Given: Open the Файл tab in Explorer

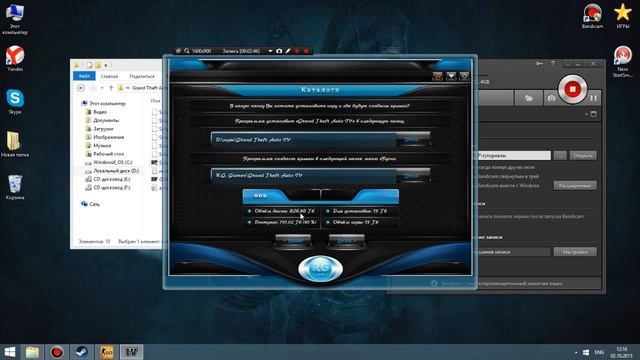Looking at the screenshot, I should click(x=84, y=76).
